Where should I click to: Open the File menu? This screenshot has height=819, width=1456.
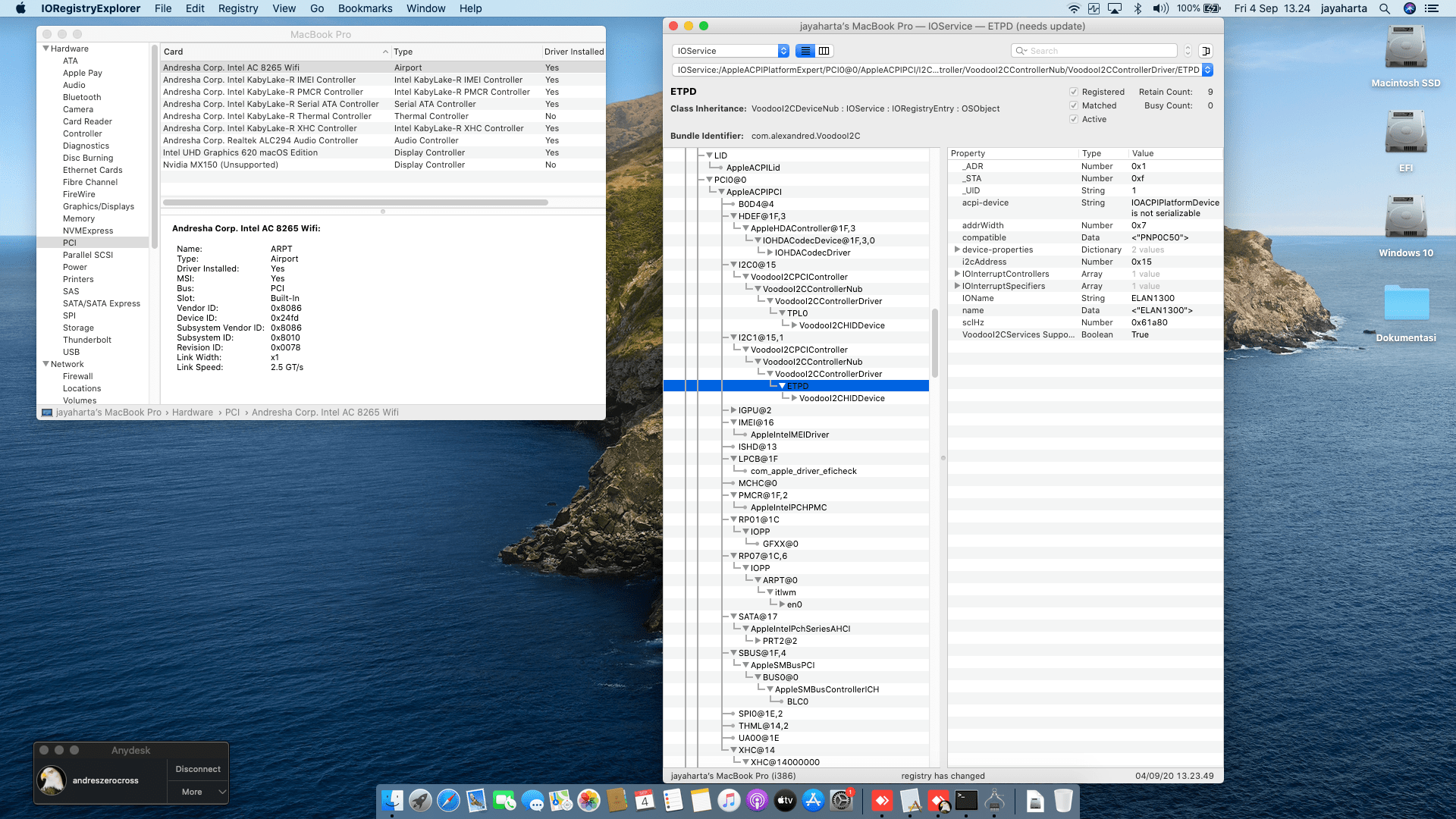coord(163,8)
